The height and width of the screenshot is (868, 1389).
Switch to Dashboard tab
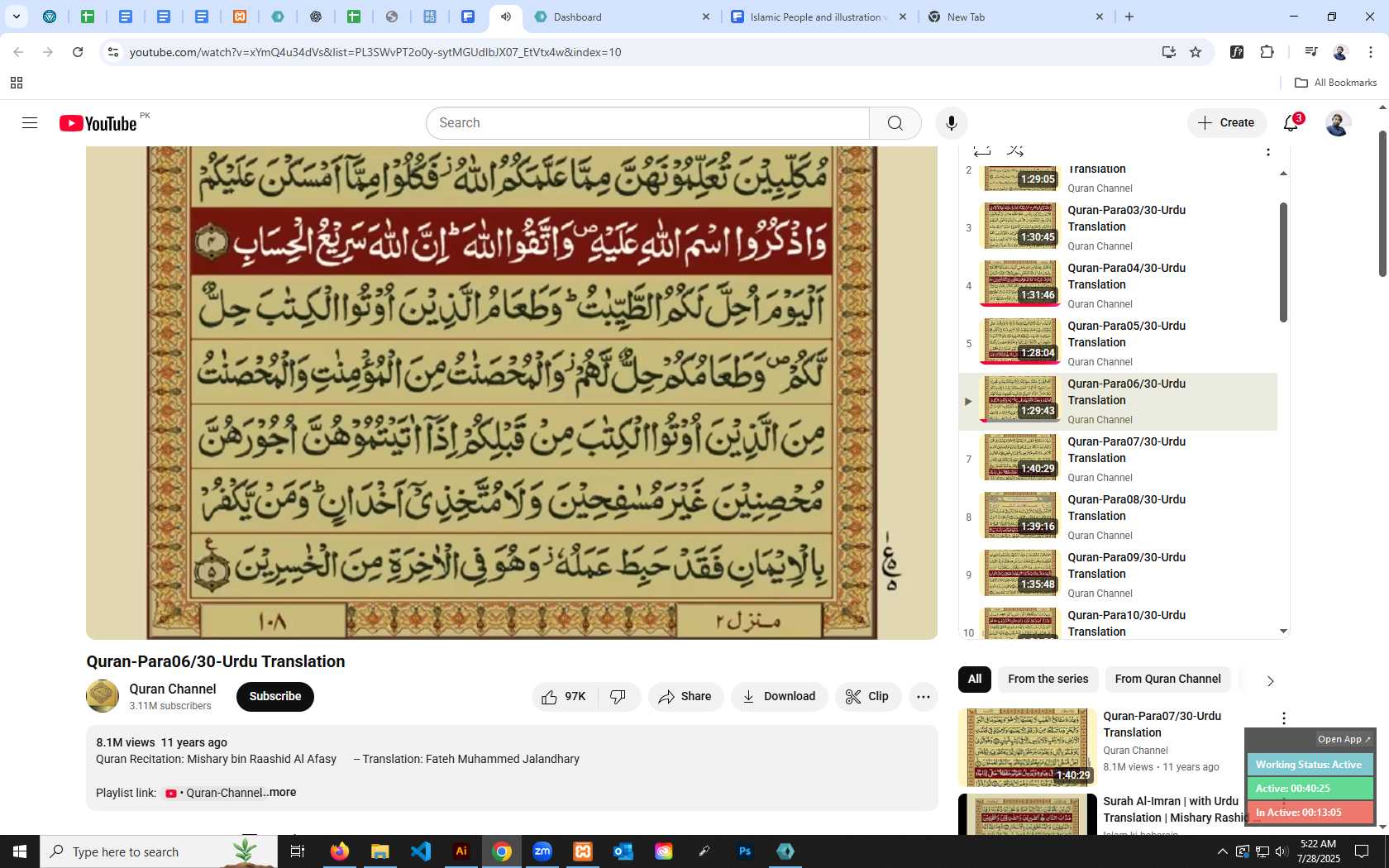point(622,17)
